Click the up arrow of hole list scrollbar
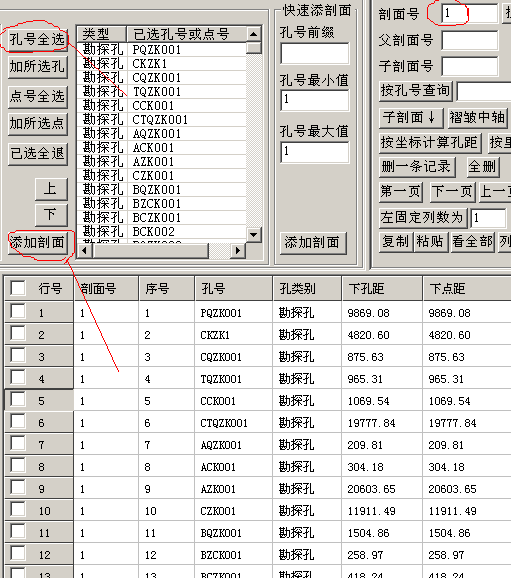The height and width of the screenshot is (578, 511). tap(253, 34)
